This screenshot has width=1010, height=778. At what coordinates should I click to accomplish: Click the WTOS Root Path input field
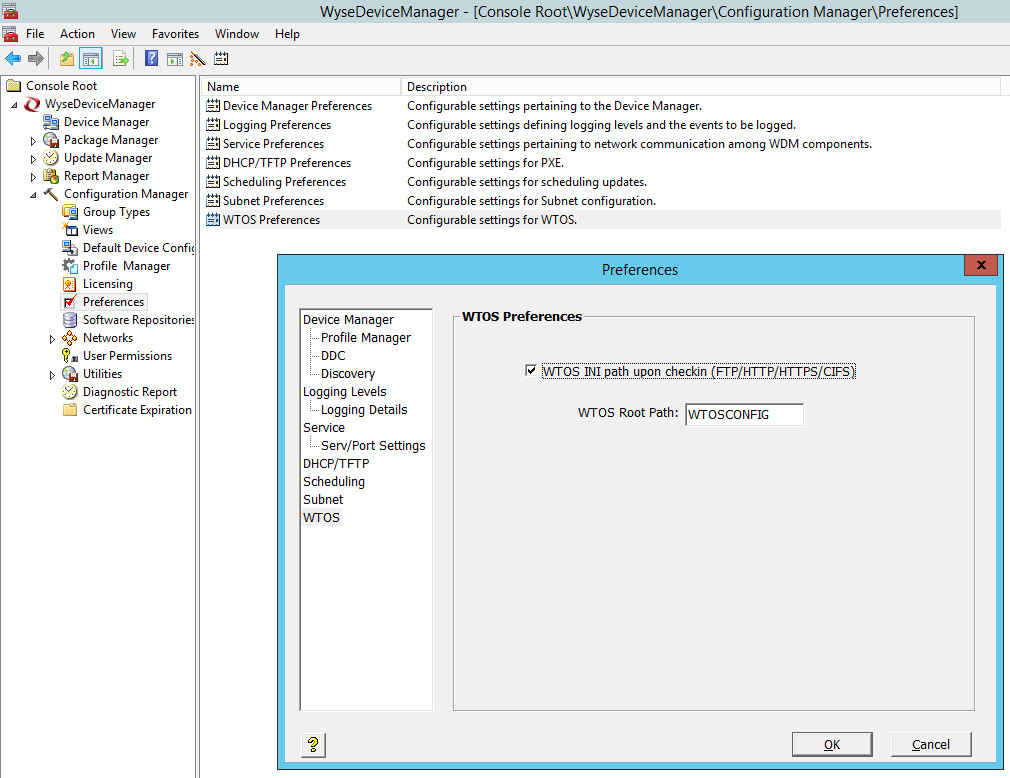coord(744,414)
